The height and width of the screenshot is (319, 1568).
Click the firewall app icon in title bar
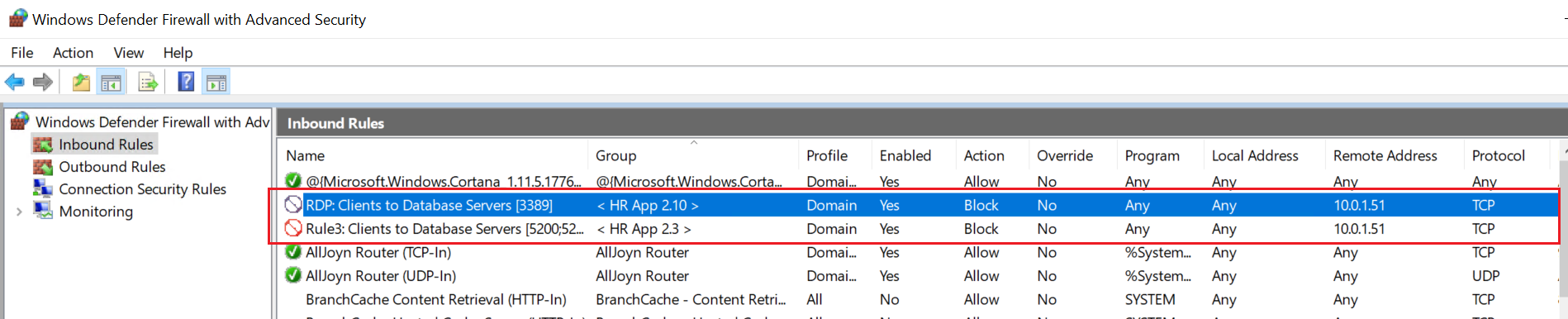pos(18,18)
